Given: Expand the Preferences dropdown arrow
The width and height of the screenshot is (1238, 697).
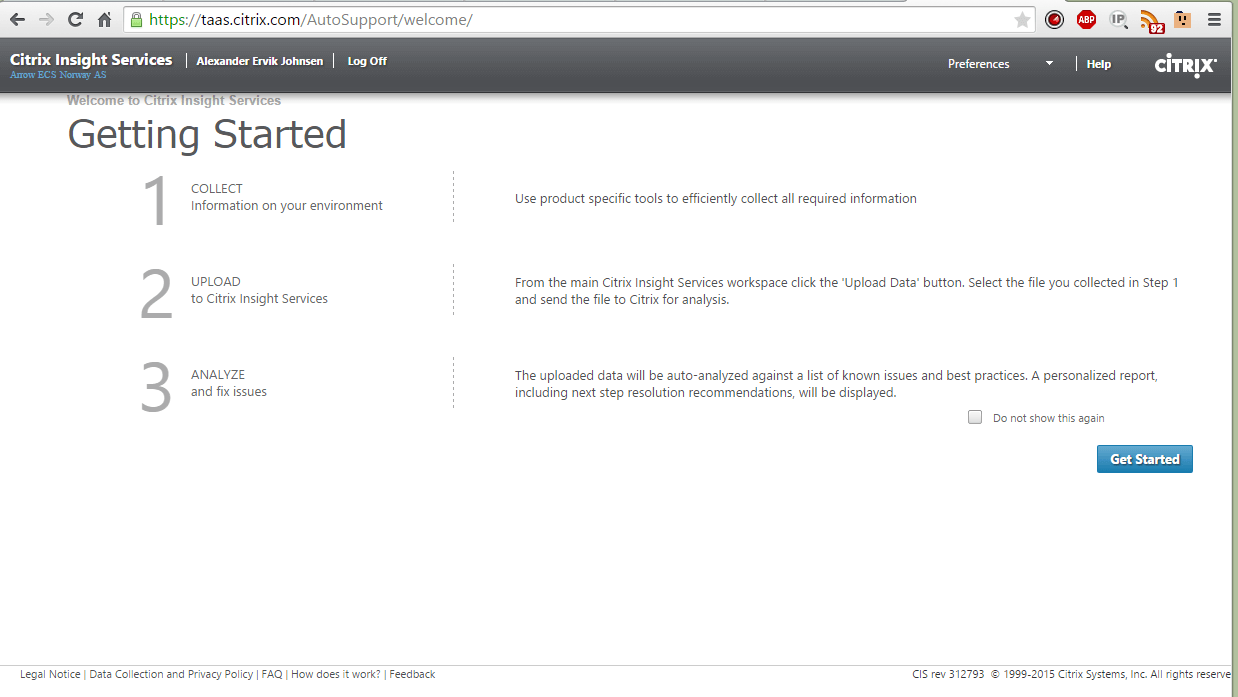Looking at the screenshot, I should [1049, 64].
